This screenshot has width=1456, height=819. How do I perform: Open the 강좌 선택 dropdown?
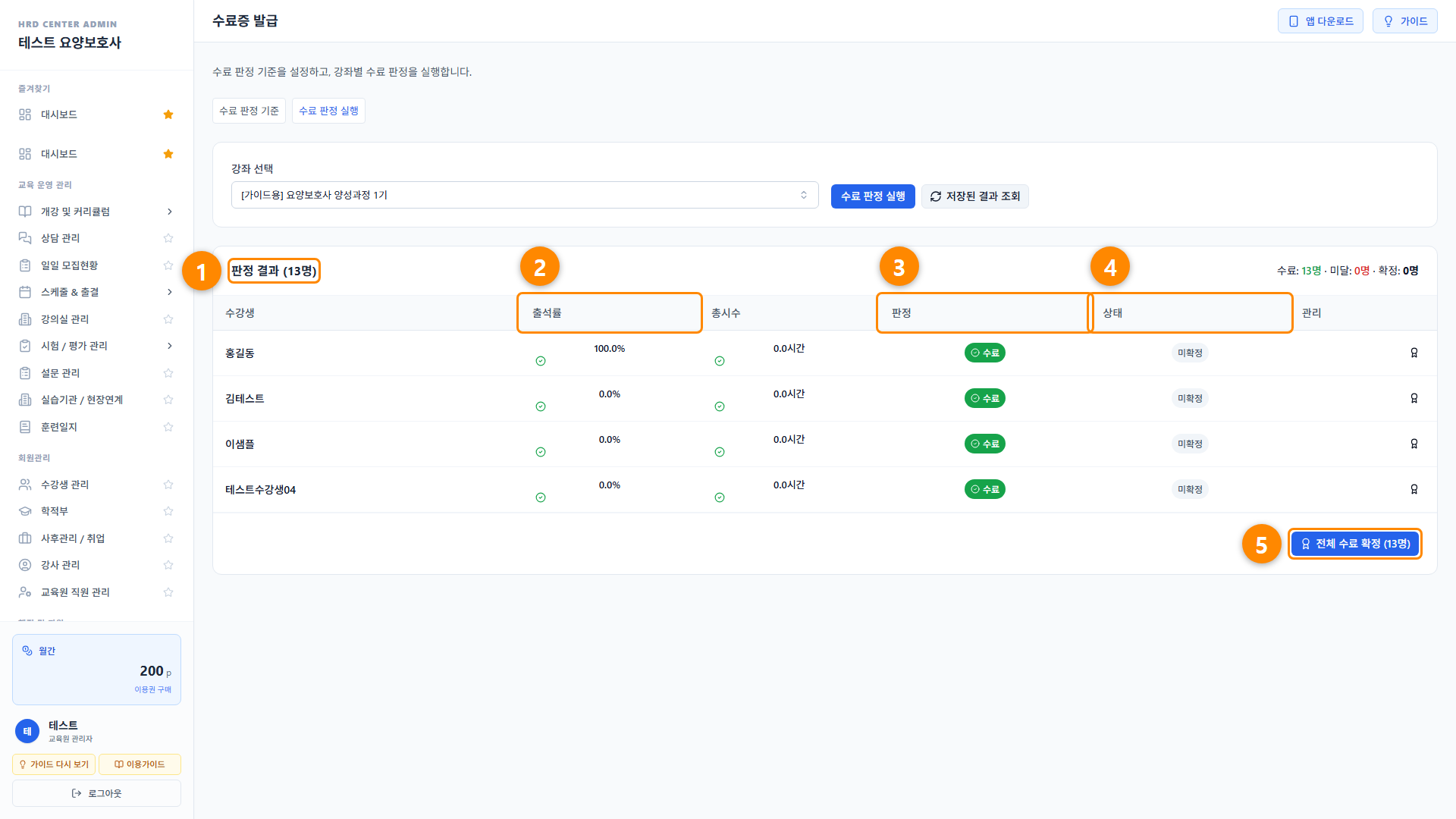click(x=525, y=195)
